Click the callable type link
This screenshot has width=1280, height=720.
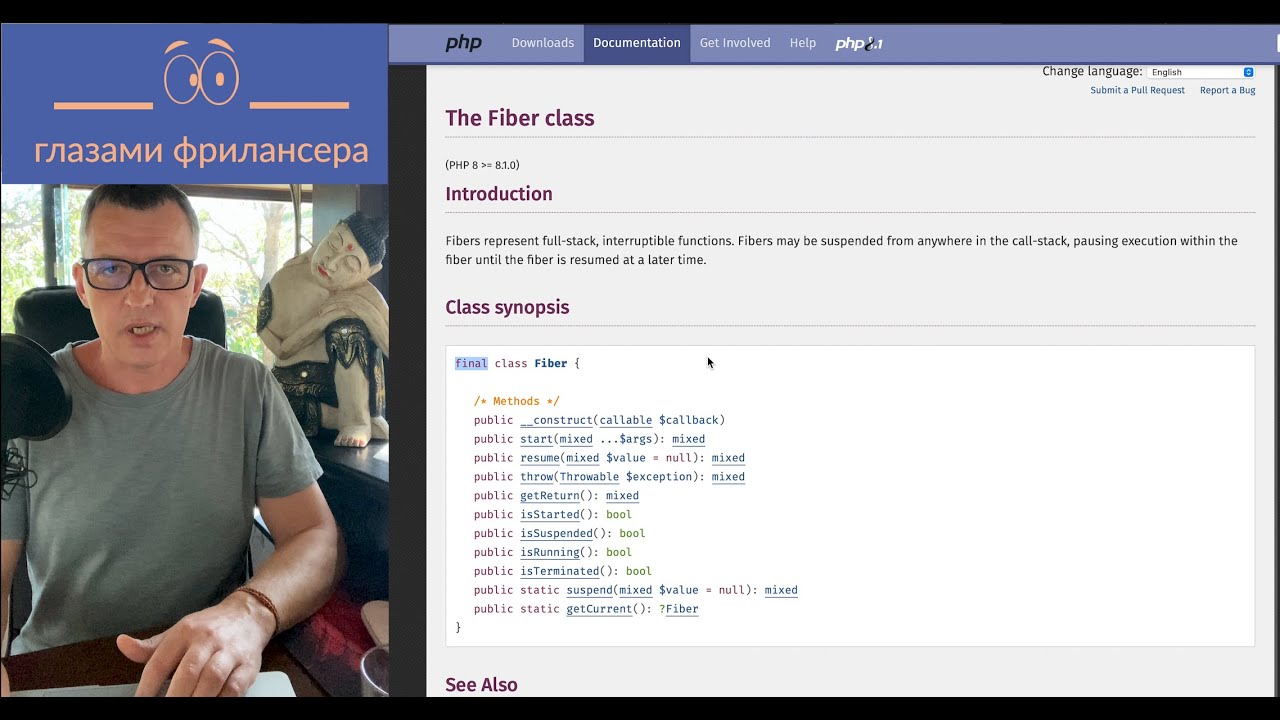626,420
